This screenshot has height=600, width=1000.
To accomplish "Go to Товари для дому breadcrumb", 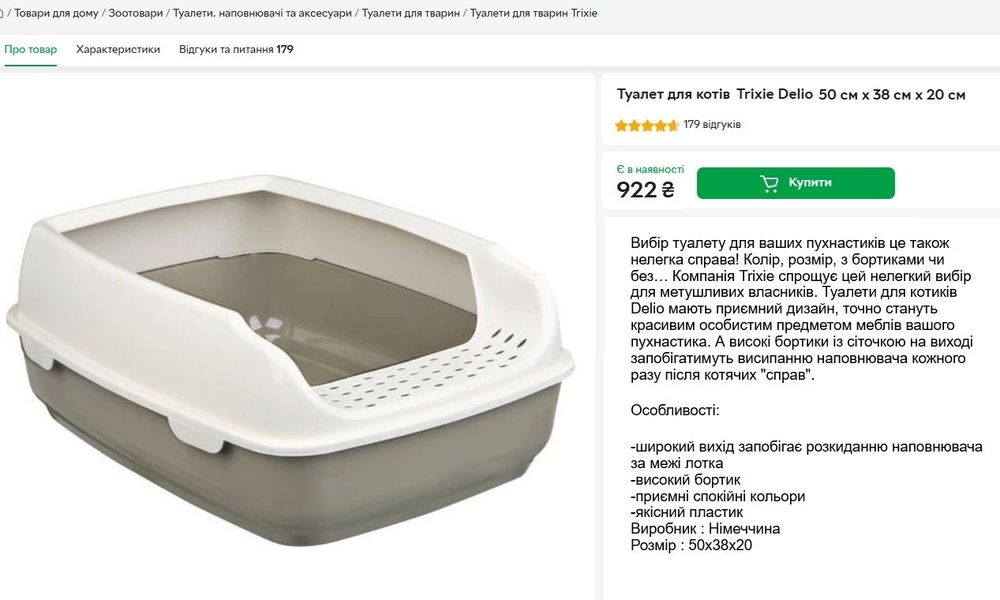I will [x=56, y=13].
